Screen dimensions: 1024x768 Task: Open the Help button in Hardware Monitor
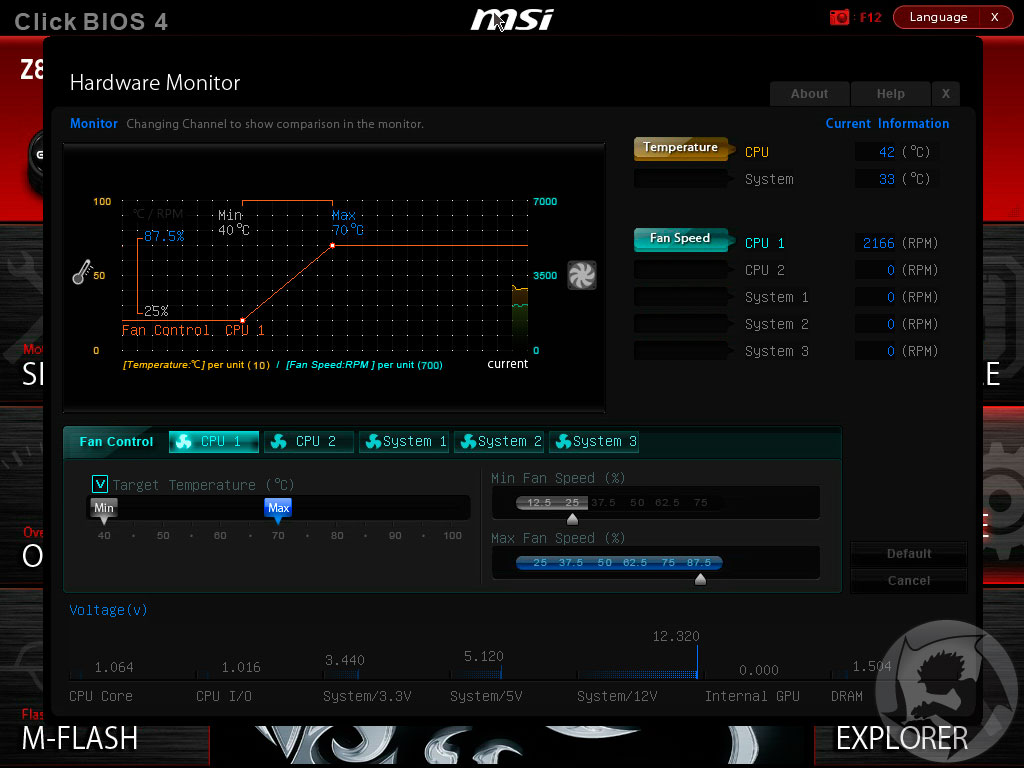[x=890, y=93]
